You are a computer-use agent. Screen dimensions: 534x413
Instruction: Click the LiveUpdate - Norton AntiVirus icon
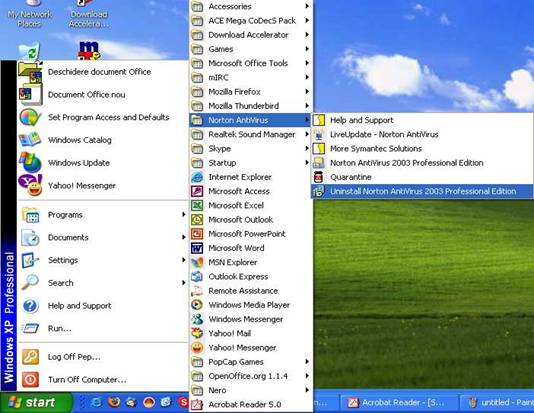point(319,134)
